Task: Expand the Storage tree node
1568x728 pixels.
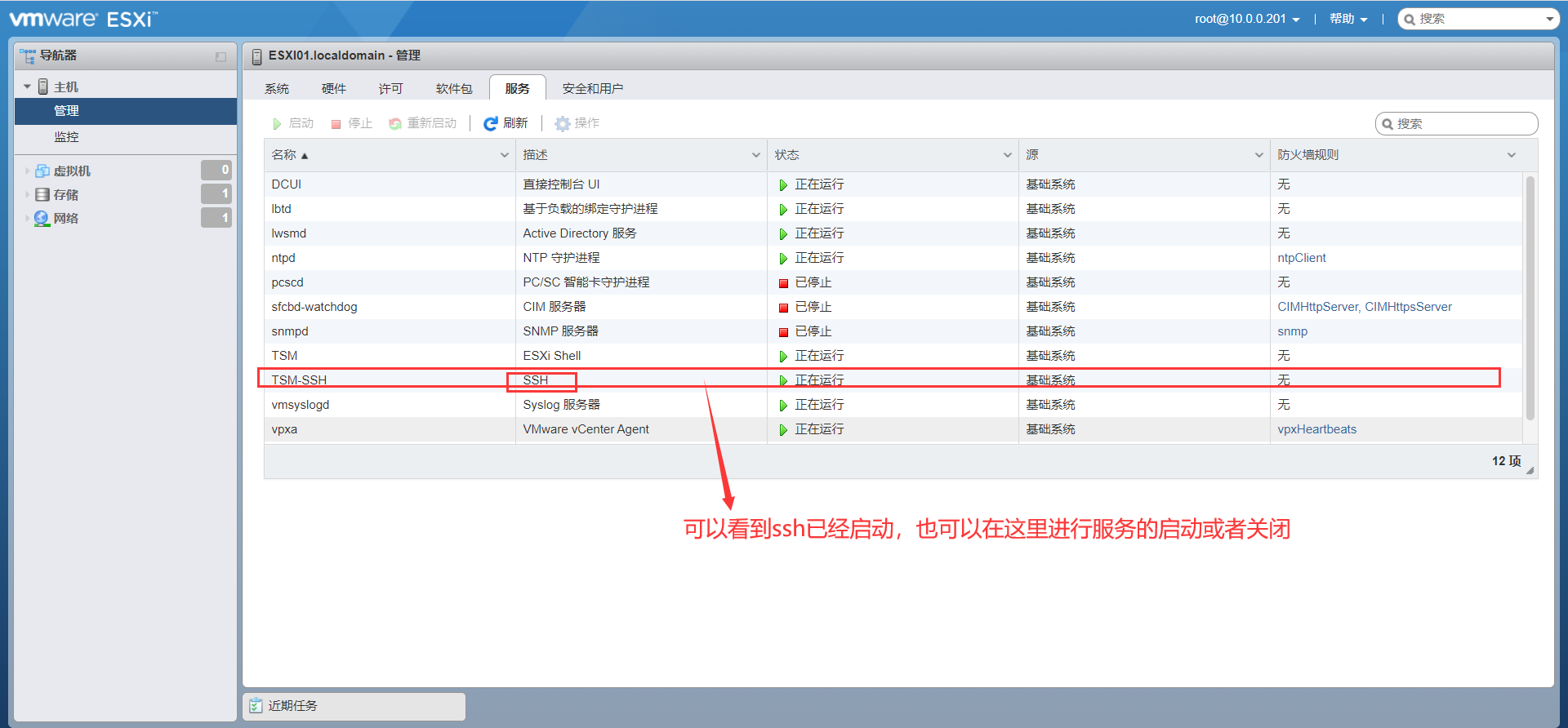Action: pyautogui.click(x=27, y=194)
